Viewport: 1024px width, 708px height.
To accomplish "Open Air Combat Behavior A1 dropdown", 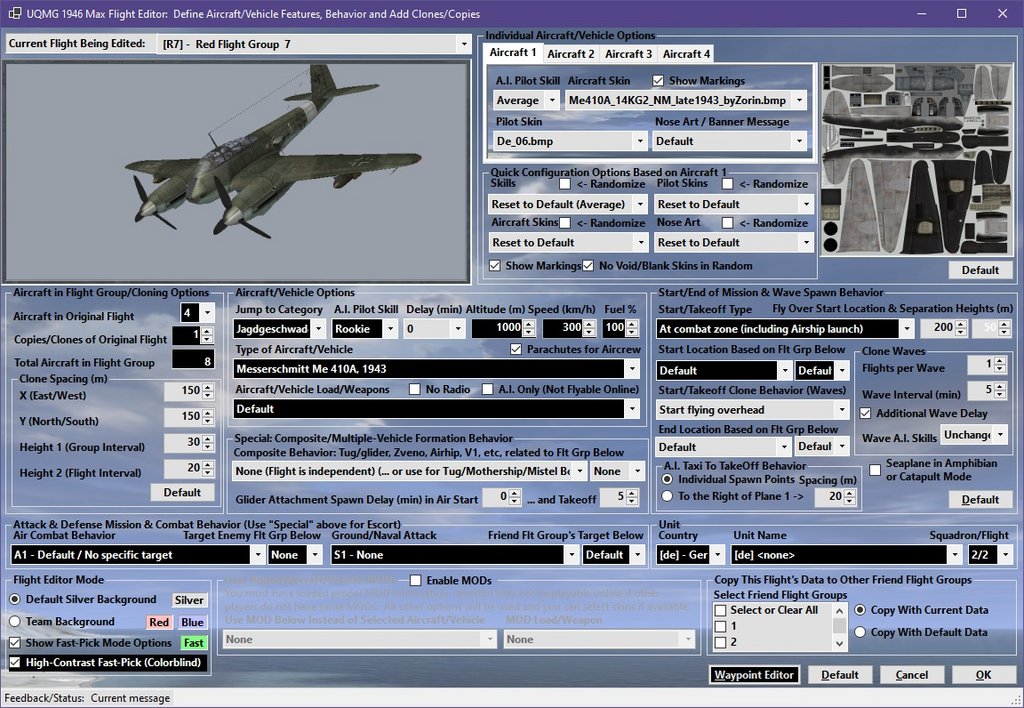I will click(x=257, y=555).
